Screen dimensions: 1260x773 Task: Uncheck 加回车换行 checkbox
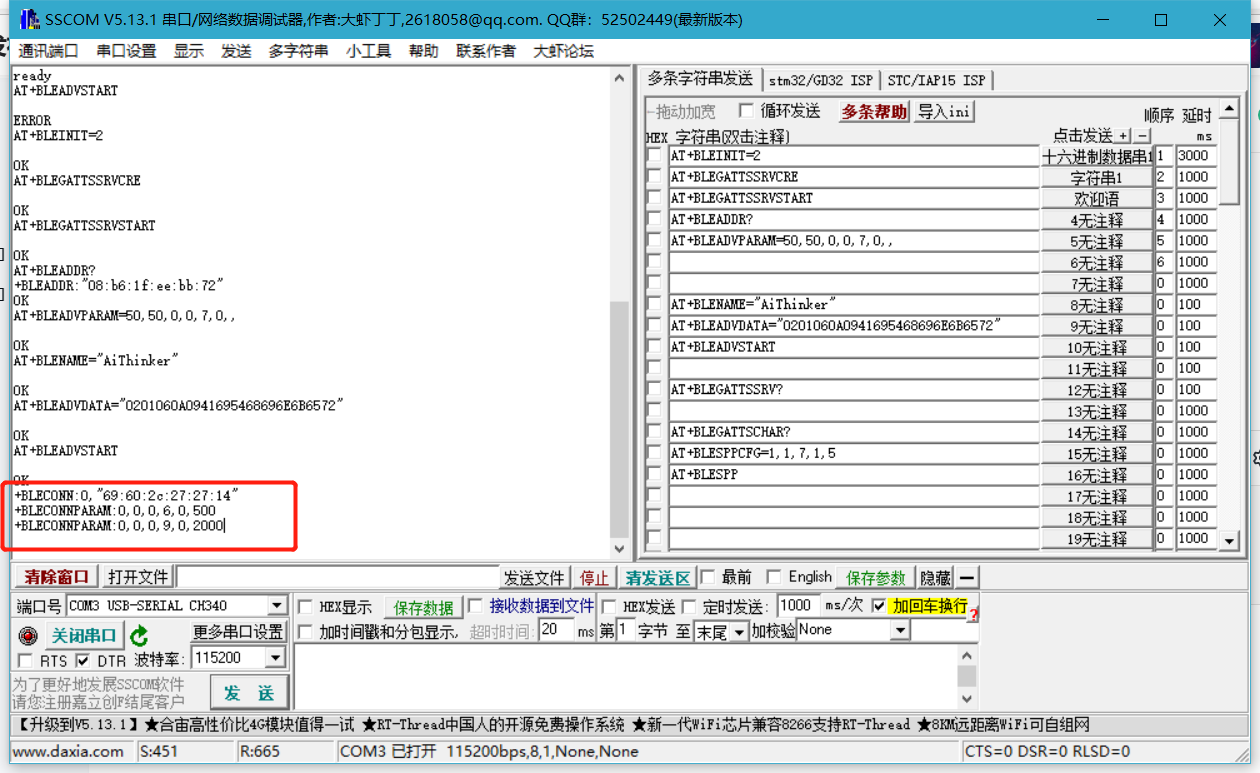[x=879, y=606]
